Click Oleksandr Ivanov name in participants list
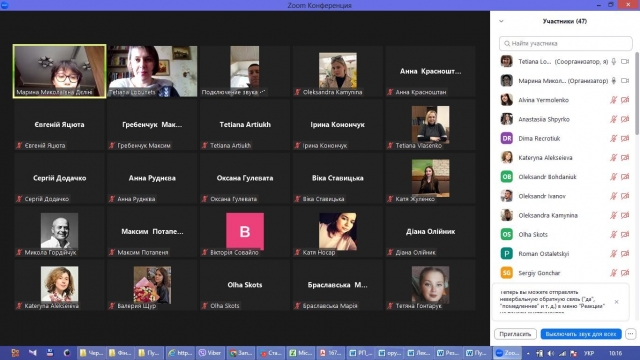 click(x=542, y=196)
